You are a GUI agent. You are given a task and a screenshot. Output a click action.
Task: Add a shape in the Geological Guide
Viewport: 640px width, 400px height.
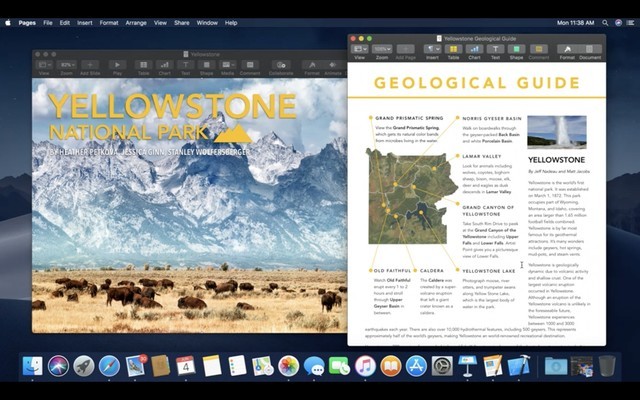point(516,49)
